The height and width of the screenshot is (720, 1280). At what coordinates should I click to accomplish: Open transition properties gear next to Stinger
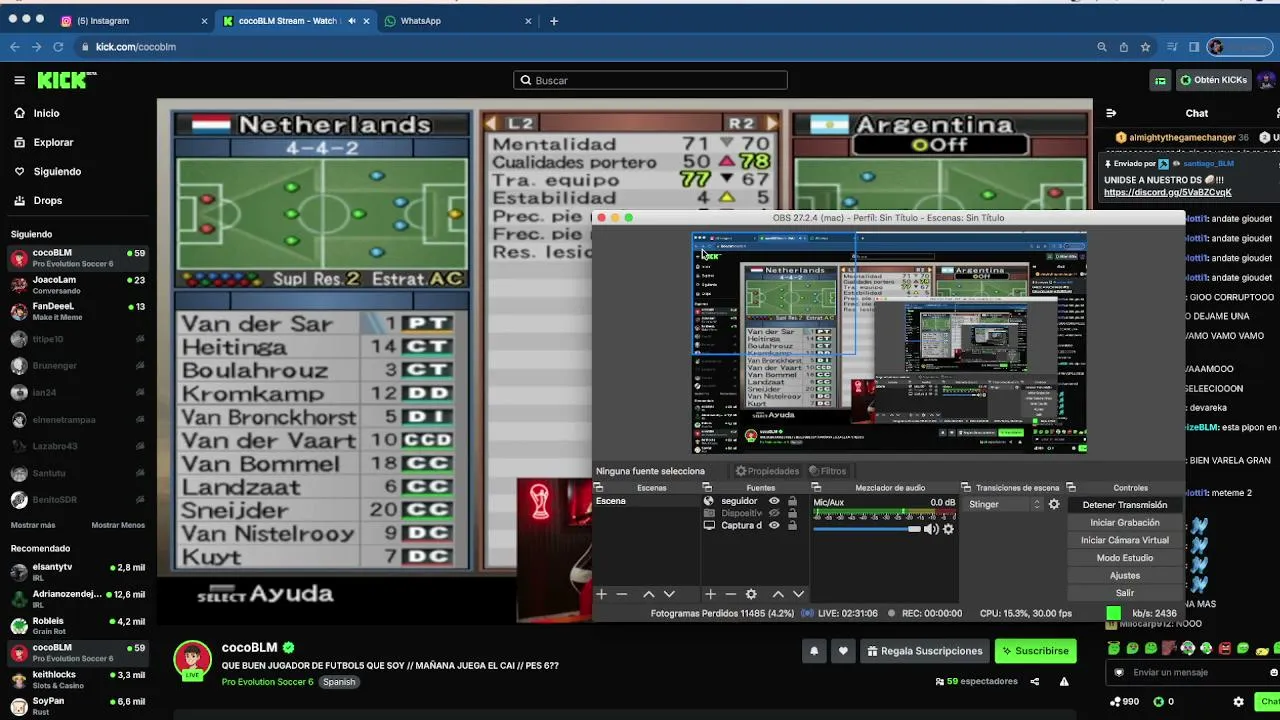(x=1054, y=505)
